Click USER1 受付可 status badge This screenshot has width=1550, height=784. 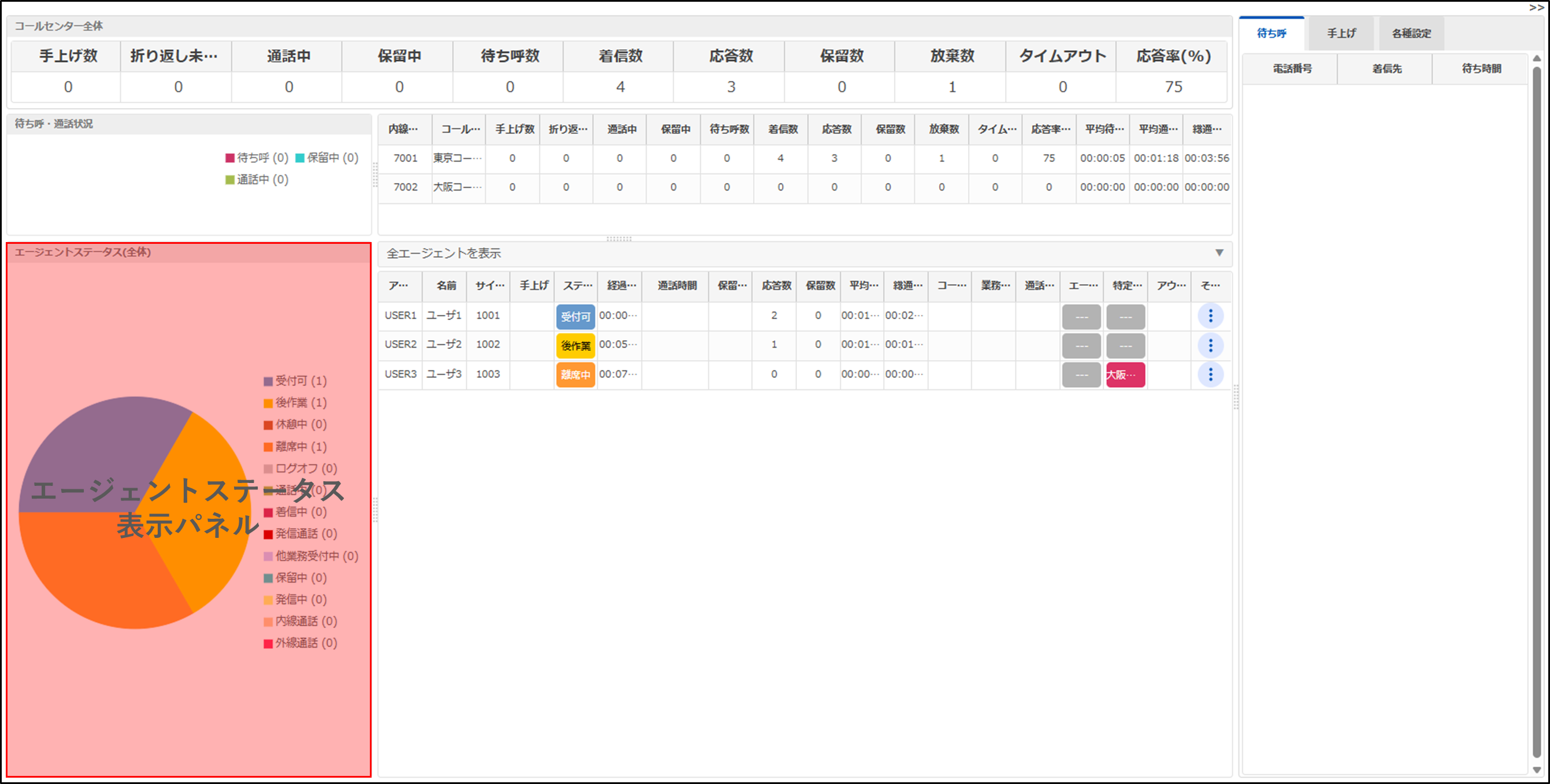point(575,317)
